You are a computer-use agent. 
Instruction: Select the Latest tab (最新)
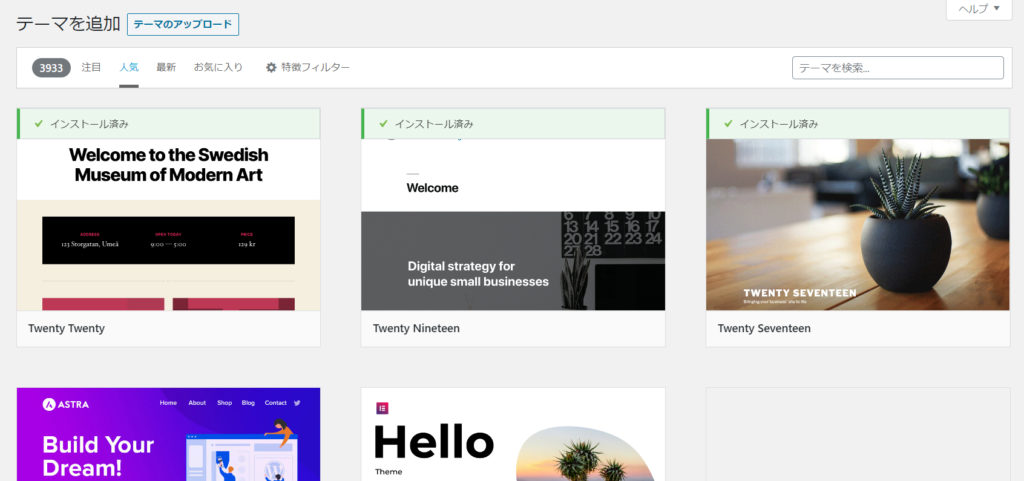[x=166, y=67]
